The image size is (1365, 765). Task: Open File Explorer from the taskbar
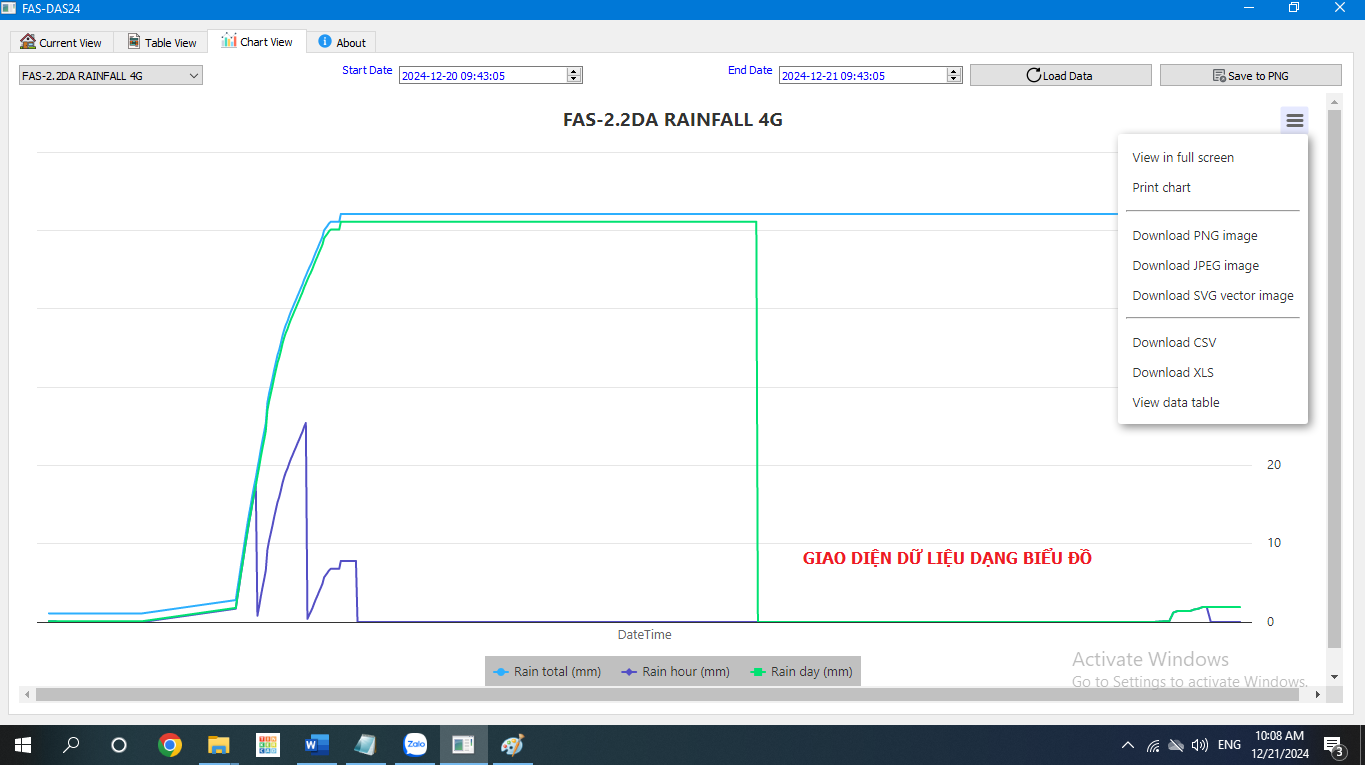(x=219, y=745)
